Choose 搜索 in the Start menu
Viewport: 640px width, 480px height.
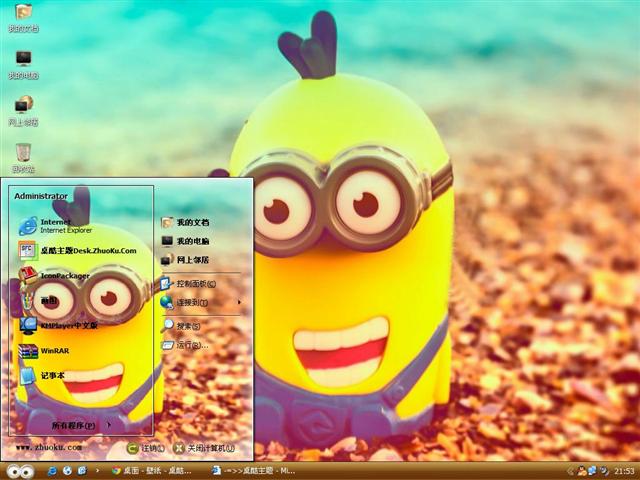tap(188, 326)
